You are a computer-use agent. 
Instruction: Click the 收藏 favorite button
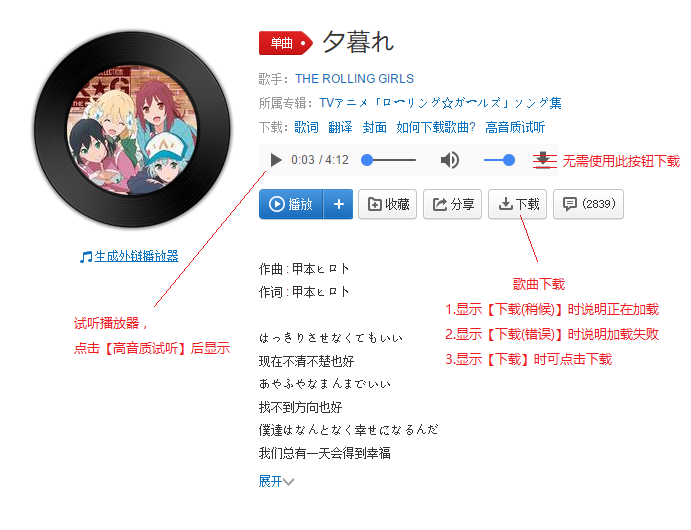tap(387, 204)
